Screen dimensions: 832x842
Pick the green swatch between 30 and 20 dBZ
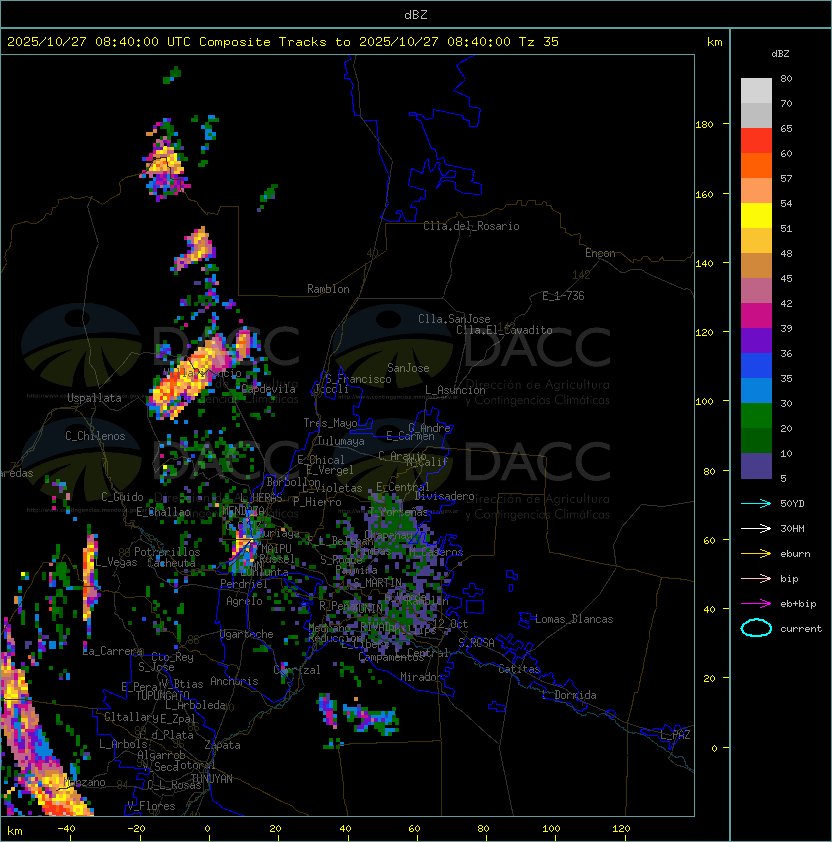click(756, 416)
